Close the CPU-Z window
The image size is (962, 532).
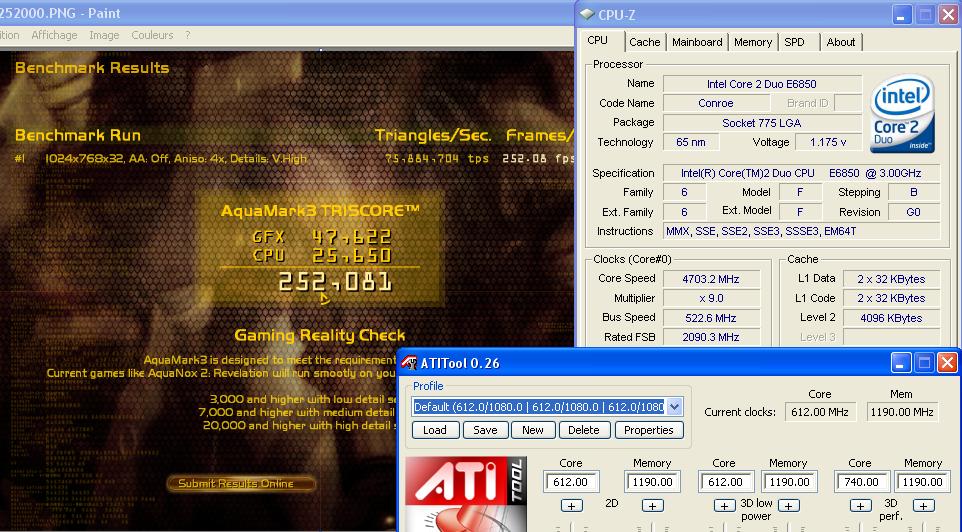click(948, 14)
